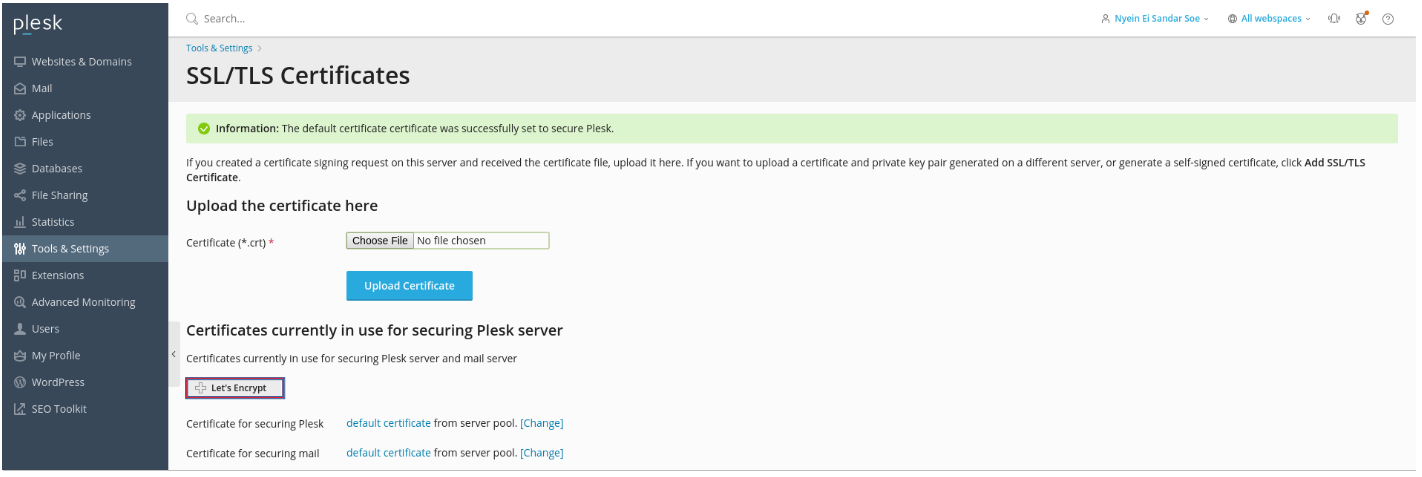This screenshot has height=477, width=1422.
Task: Open Websites & Domains in sidebar
Action: click(x=81, y=62)
